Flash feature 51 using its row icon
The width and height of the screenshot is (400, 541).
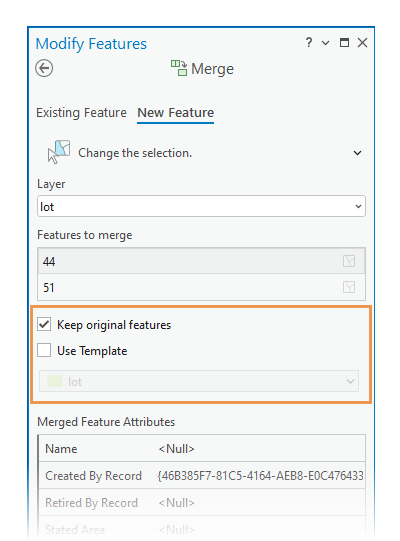pyautogui.click(x=349, y=287)
